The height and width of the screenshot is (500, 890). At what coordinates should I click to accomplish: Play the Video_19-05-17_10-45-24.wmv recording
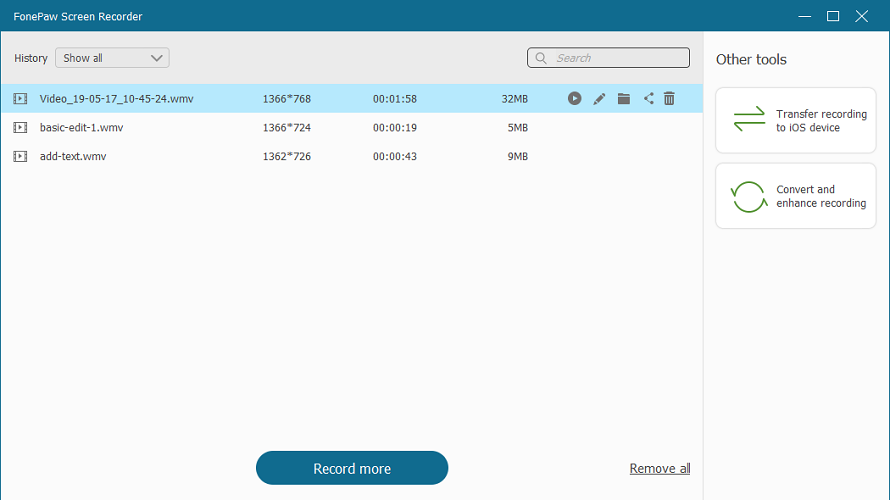574,99
